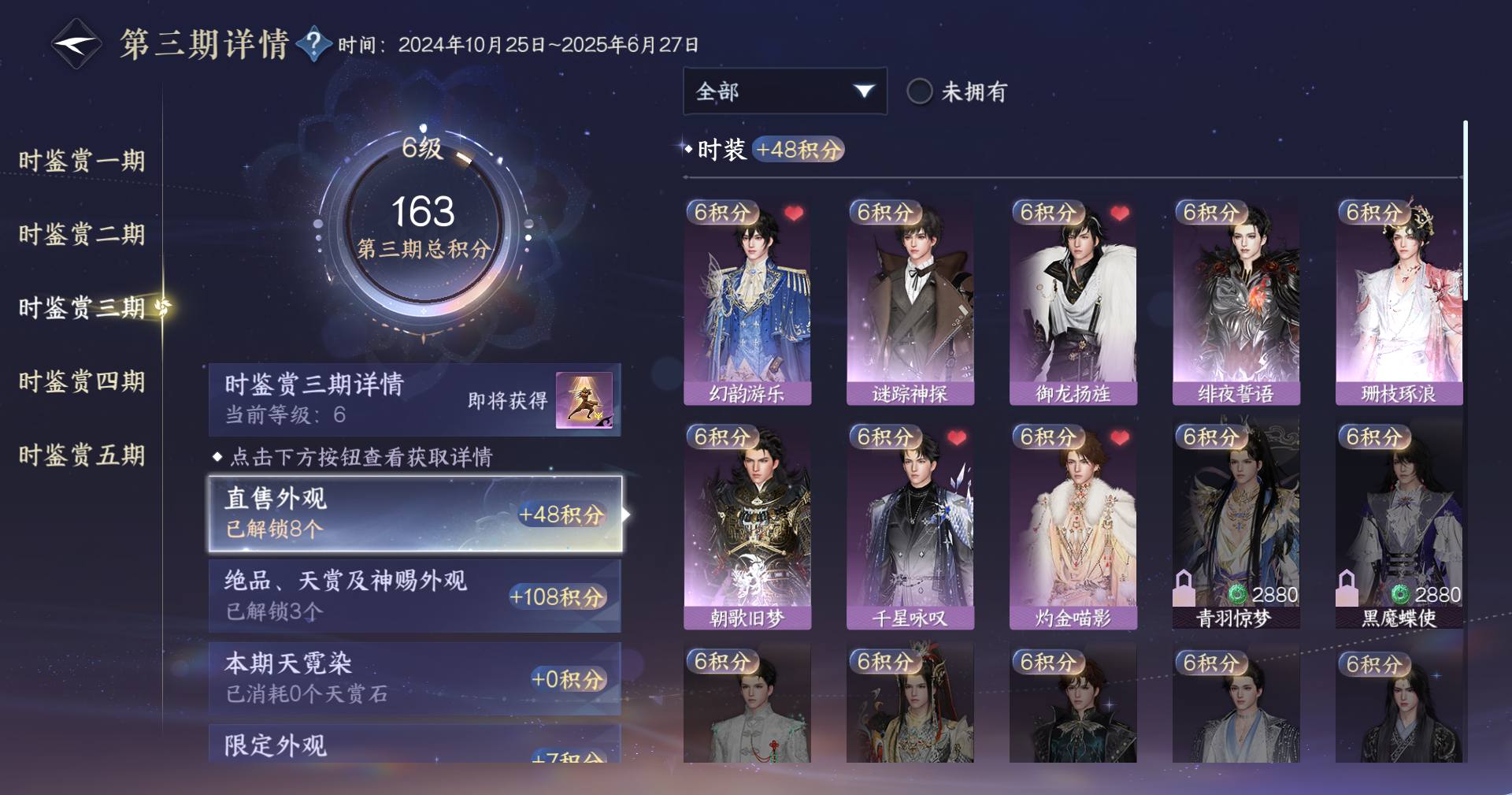Select the 本期天霓染 row
Viewport: 1512px width, 795px height.
[415, 678]
